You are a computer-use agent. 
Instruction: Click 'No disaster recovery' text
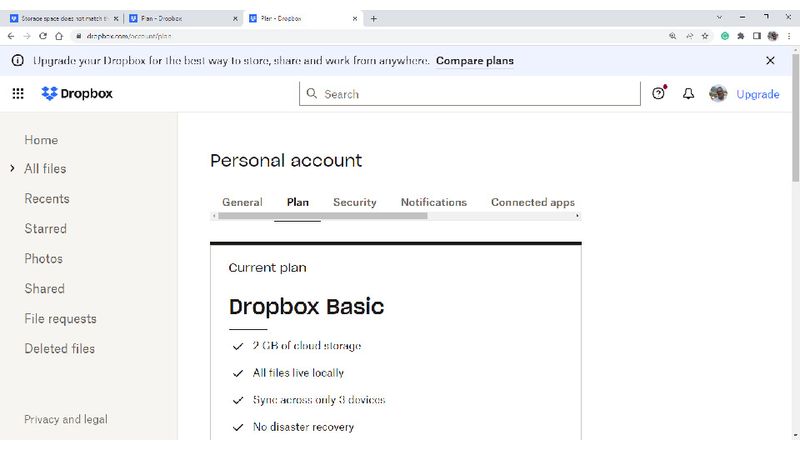[303, 427]
